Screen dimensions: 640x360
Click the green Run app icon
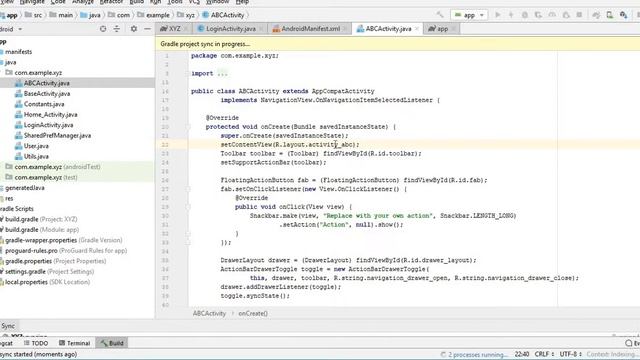tap(498, 15)
